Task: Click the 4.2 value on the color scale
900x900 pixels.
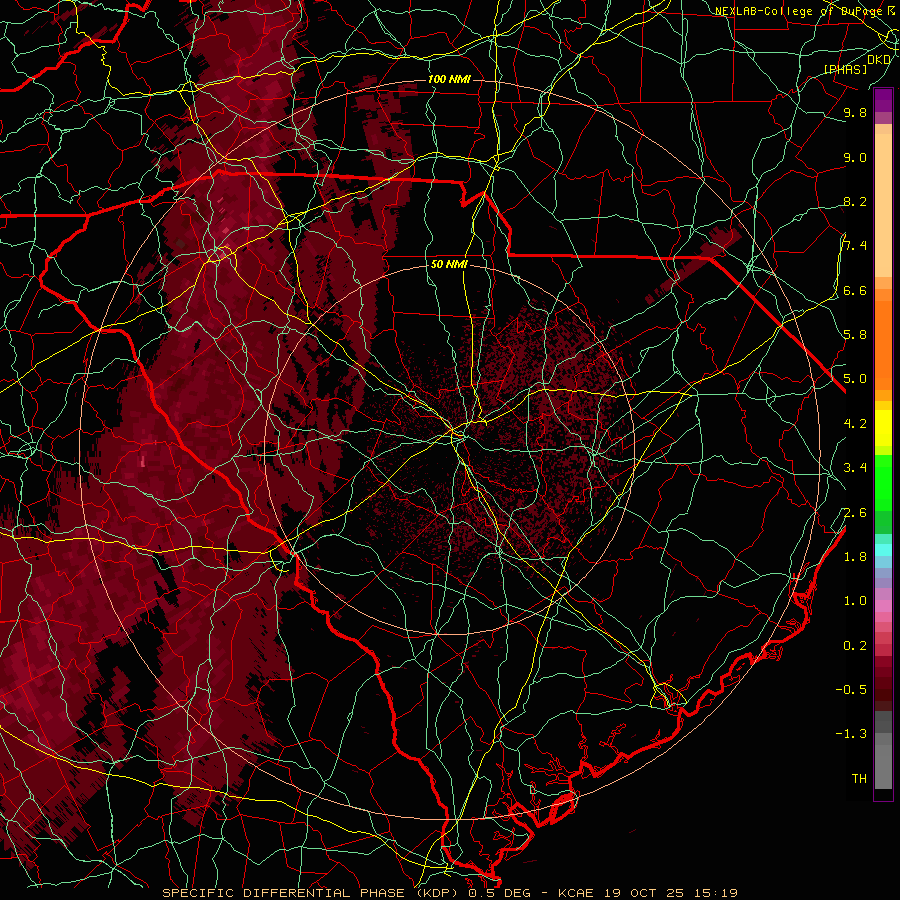Action: [x=855, y=424]
